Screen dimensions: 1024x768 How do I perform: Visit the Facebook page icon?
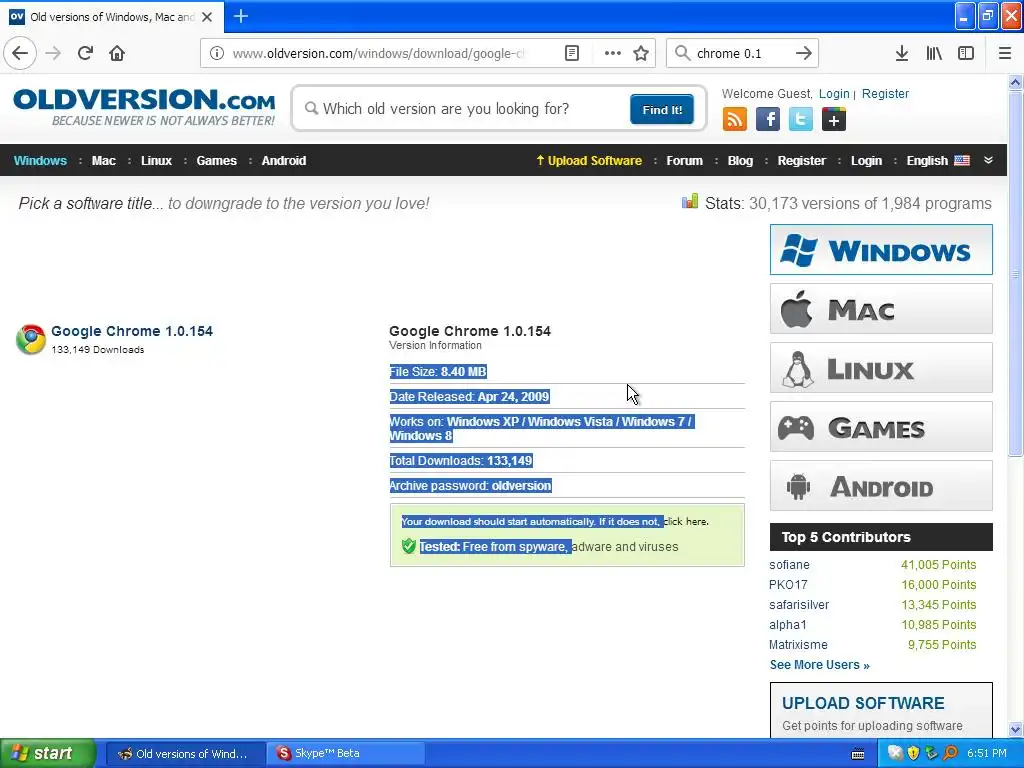[x=767, y=120]
